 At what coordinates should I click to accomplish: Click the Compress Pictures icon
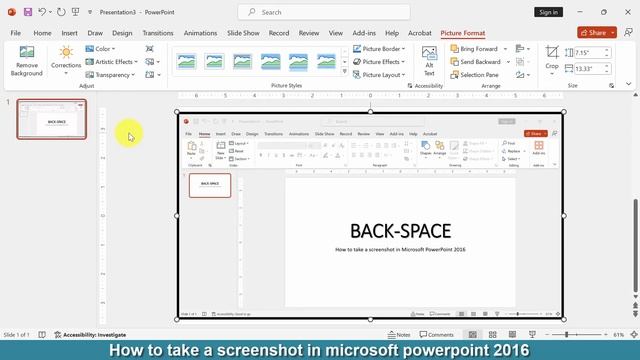pos(150,49)
